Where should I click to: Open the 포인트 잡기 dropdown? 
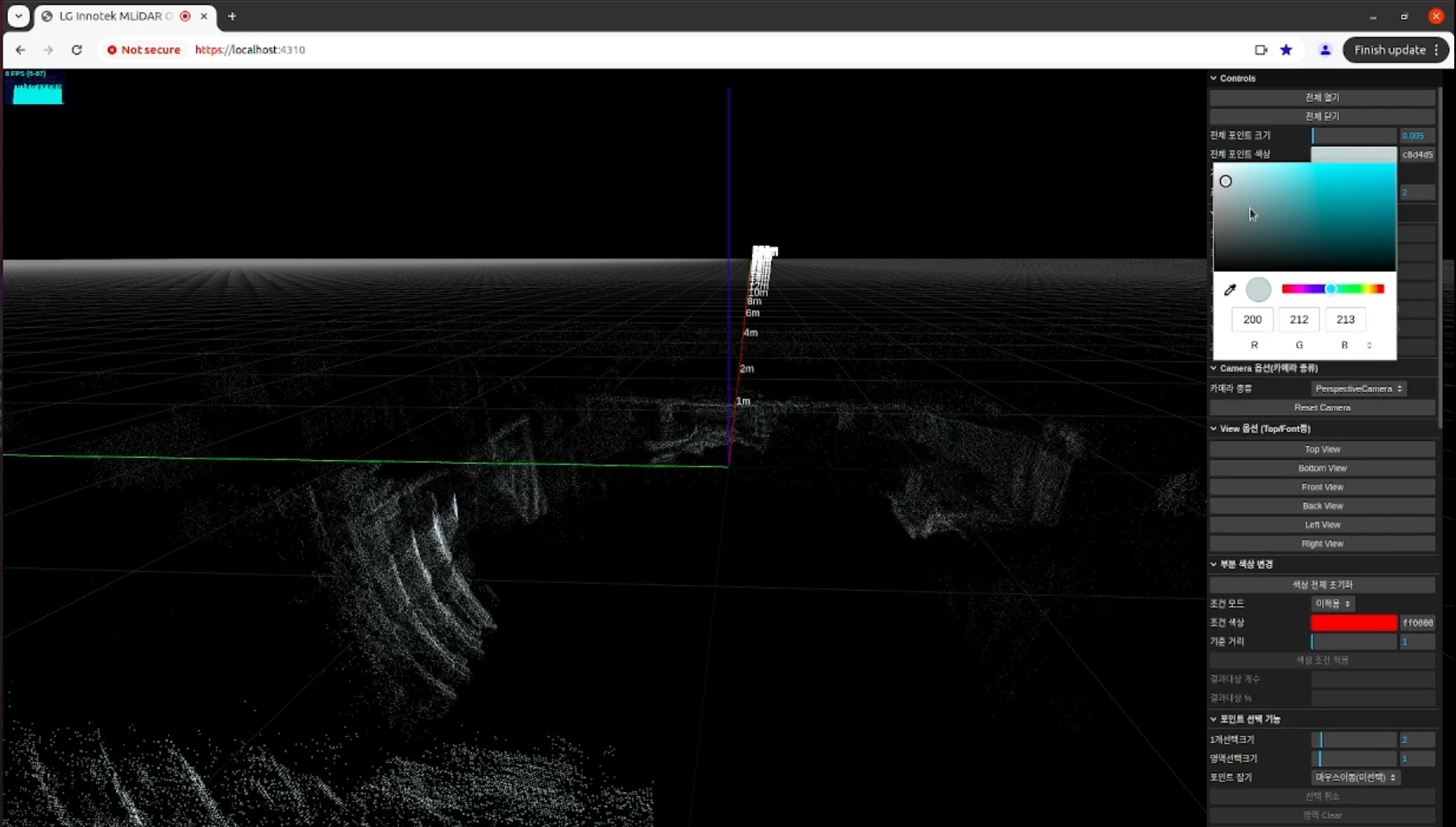pyautogui.click(x=1355, y=777)
